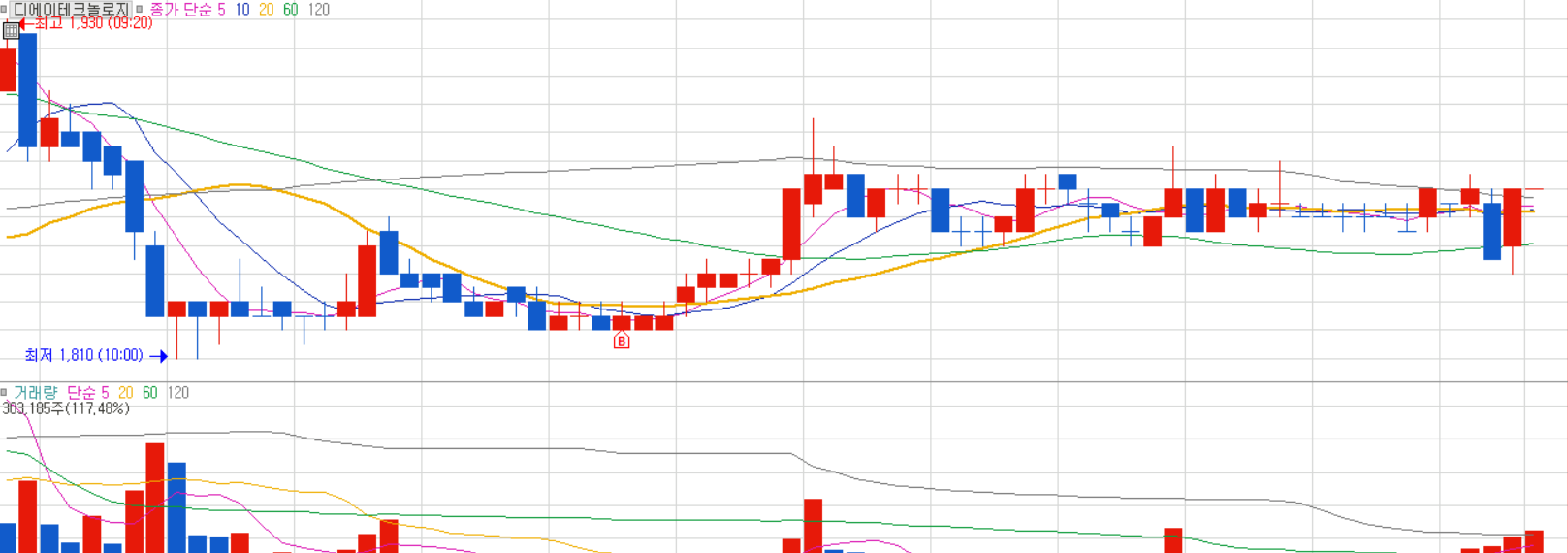1568x553 pixels.
Task: Click the 거래량 volume indicator label
Action: pyautogui.click(x=35, y=392)
